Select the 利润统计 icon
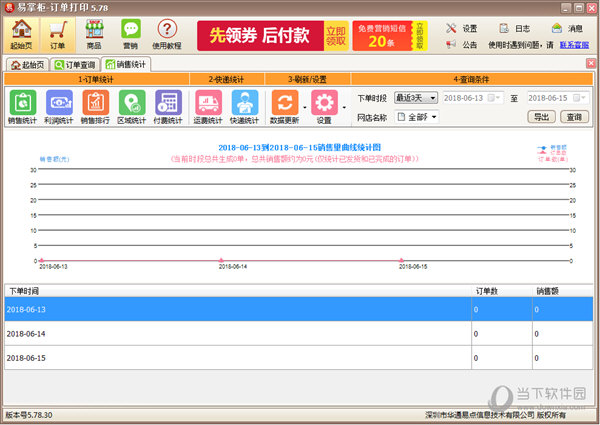This screenshot has height=425, width=600. tap(59, 107)
